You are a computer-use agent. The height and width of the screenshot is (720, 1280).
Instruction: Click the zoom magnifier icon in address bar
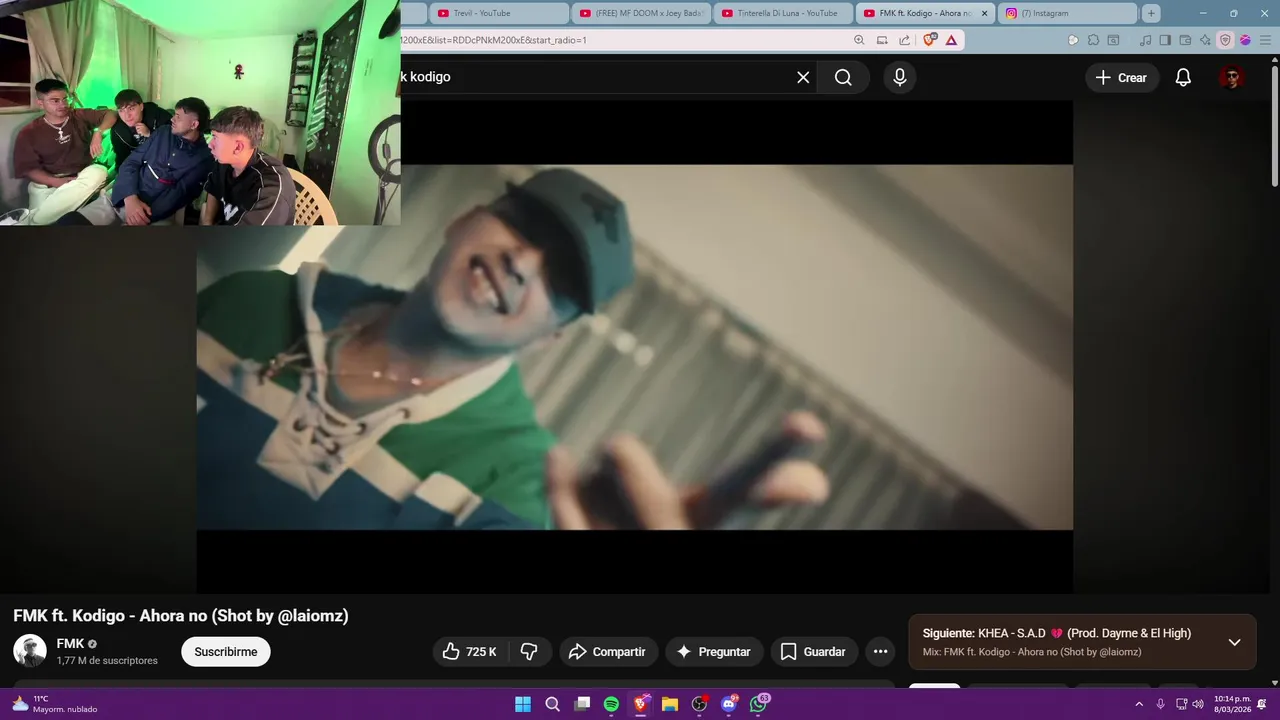859,40
